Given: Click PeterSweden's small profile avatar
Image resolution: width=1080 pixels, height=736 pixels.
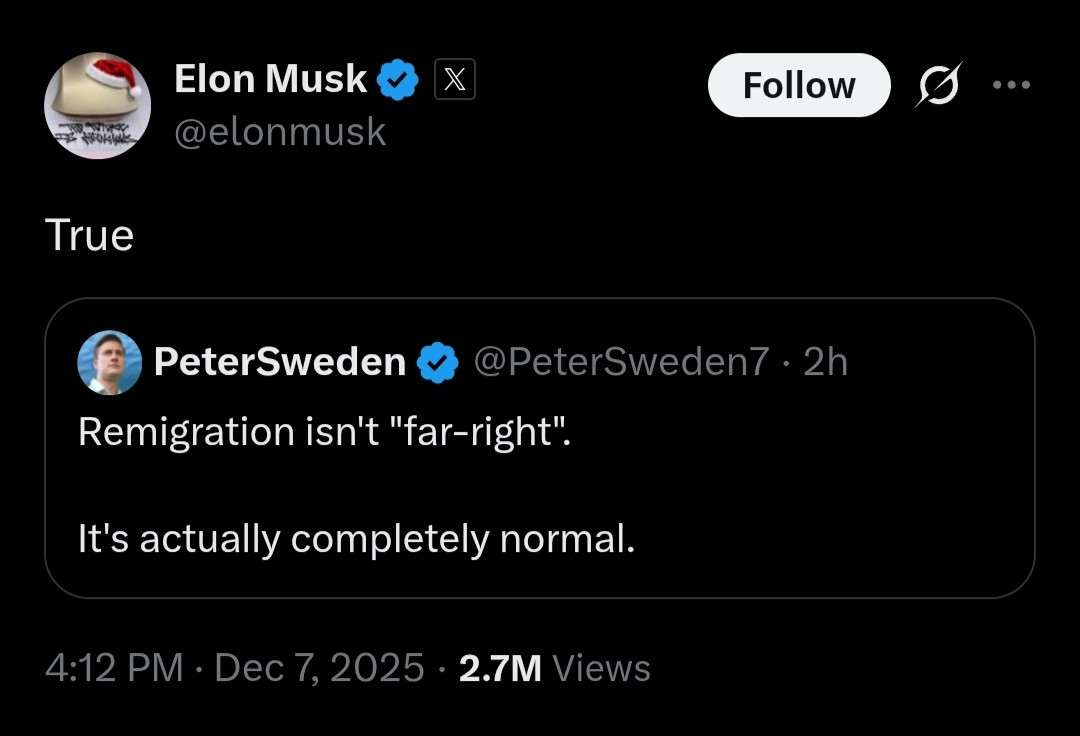Looking at the screenshot, I should (109, 362).
